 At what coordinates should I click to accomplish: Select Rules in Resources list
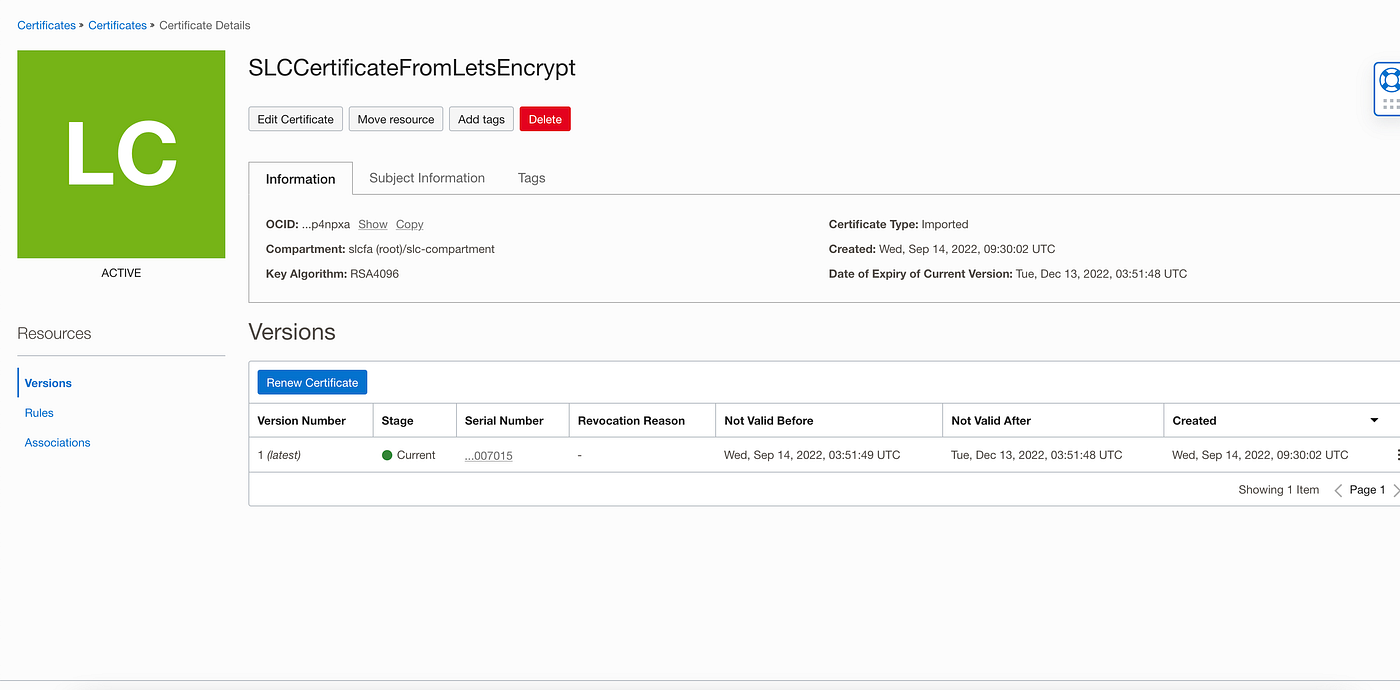[39, 413]
